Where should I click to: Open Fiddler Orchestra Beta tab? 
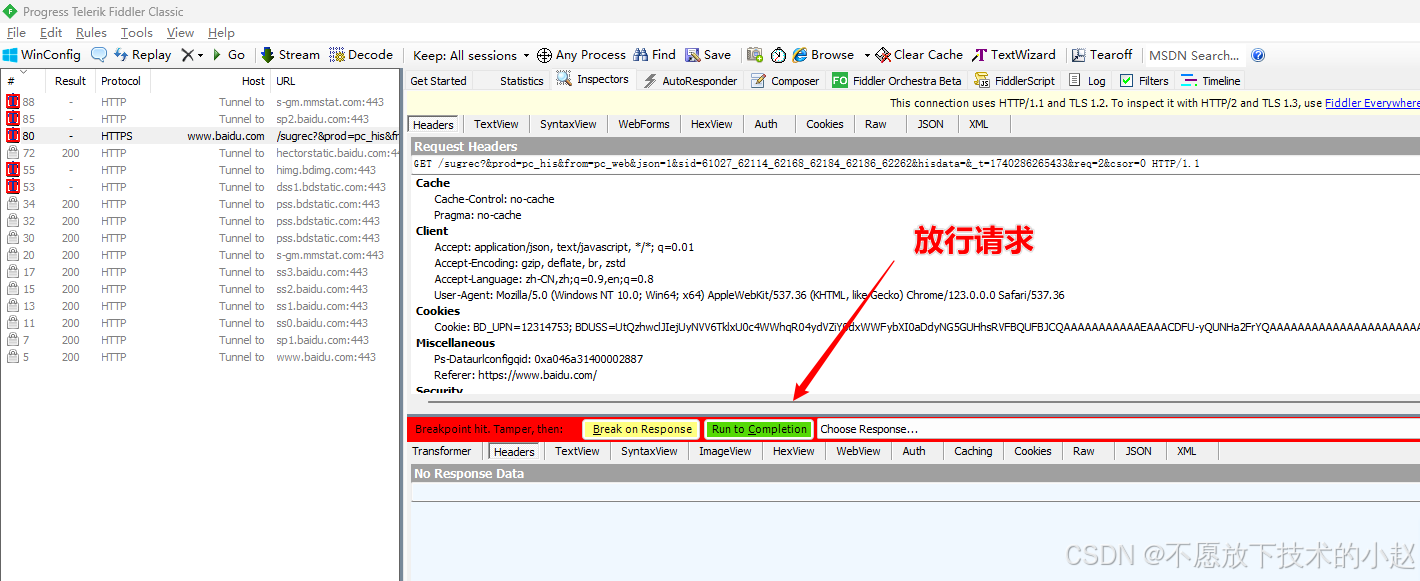point(896,81)
